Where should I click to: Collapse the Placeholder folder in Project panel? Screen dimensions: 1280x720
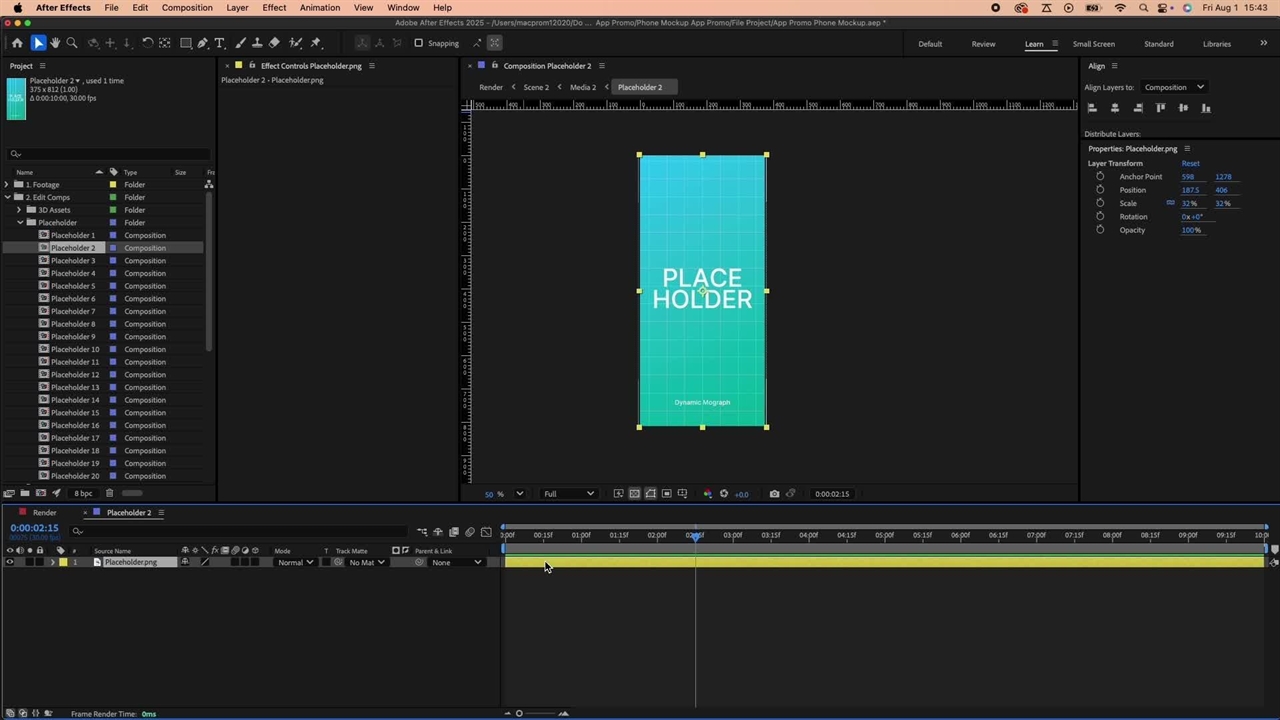point(19,223)
